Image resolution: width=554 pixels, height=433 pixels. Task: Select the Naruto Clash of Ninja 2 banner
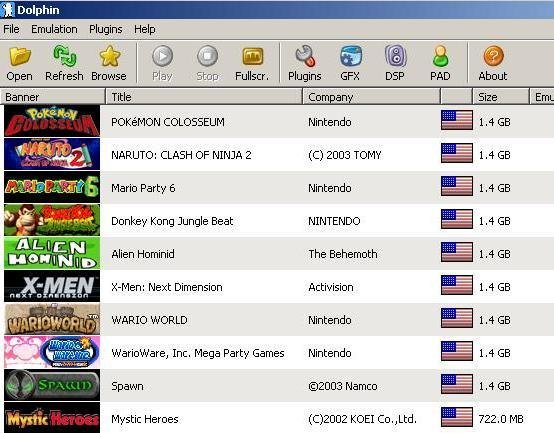(x=52, y=154)
